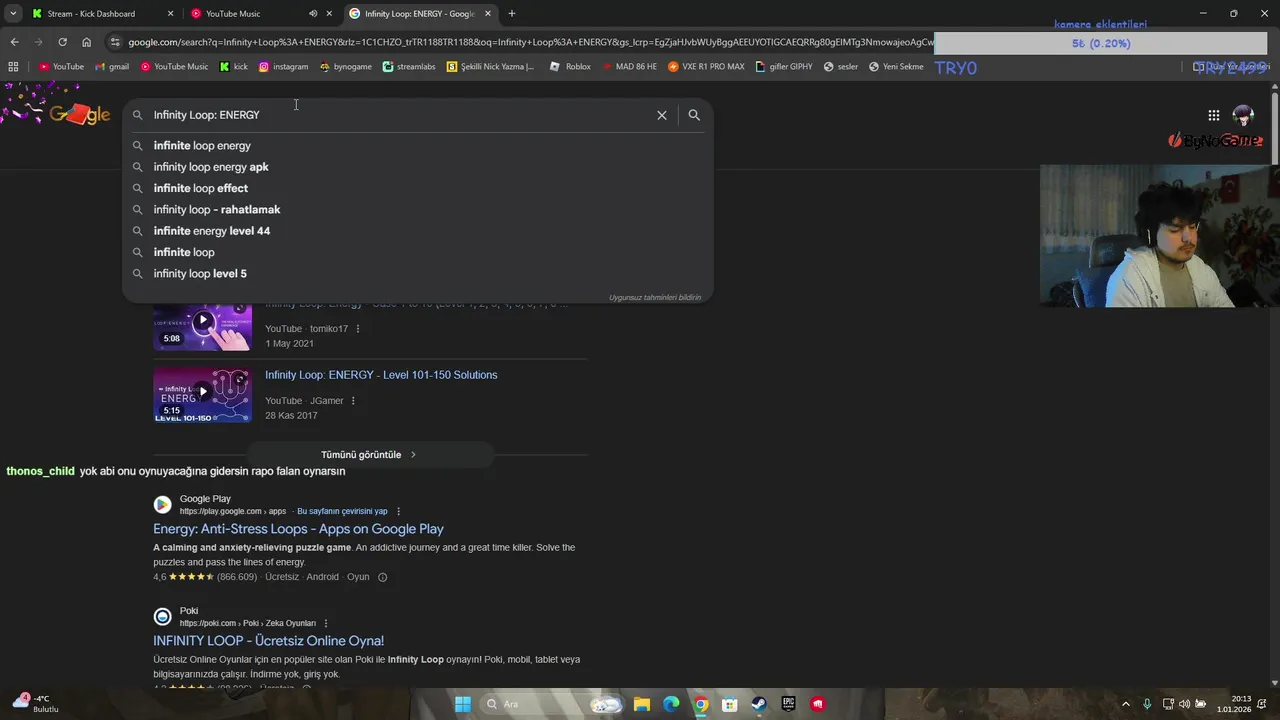Click the magnifier search button in search box
Screen dimensions: 1280x720
[694, 115]
